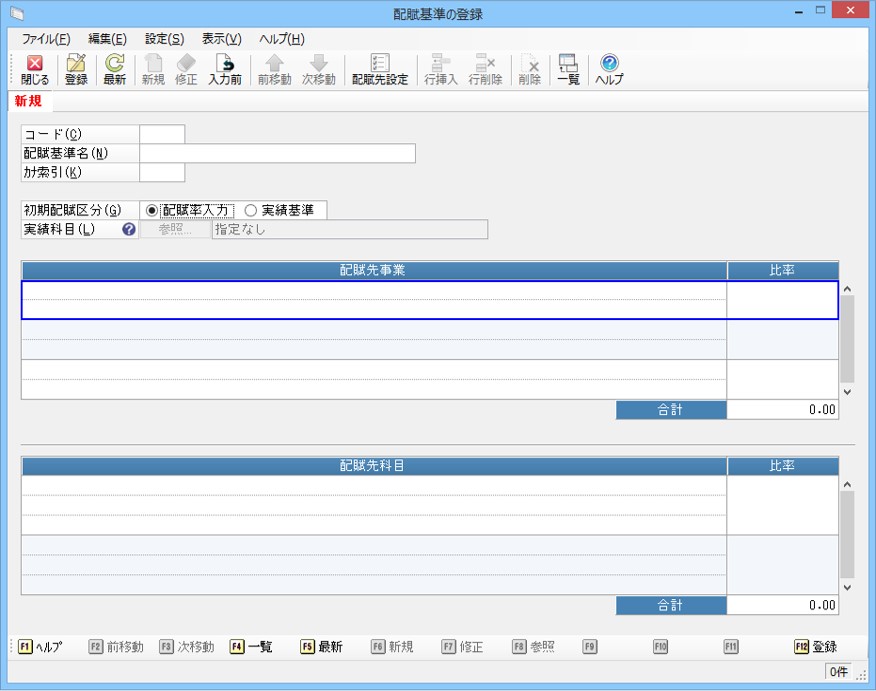This screenshot has width=876, height=691.
Task: Open the 表示(V) menu
Action: [x=221, y=39]
